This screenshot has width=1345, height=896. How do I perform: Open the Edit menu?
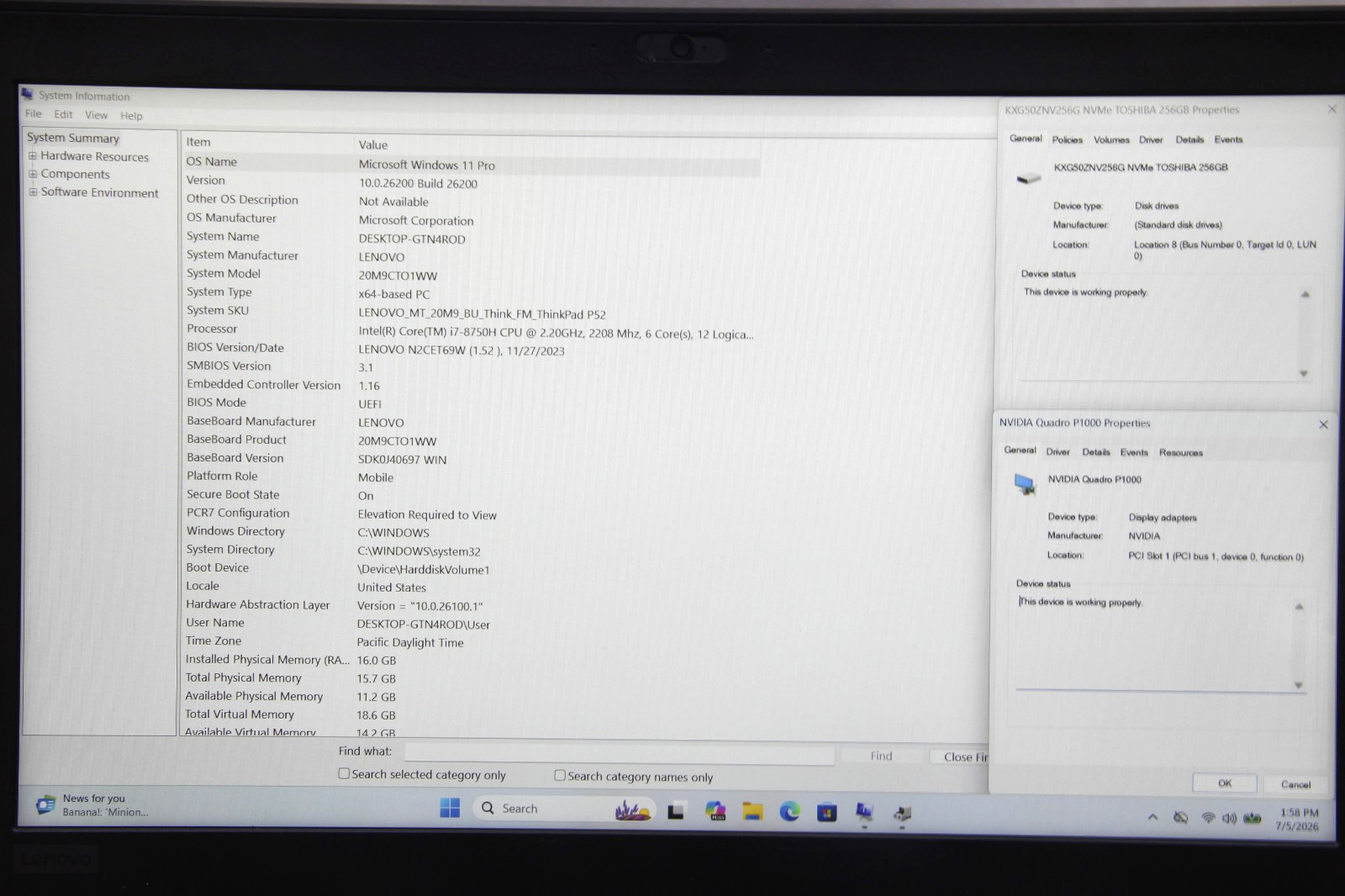click(x=63, y=114)
